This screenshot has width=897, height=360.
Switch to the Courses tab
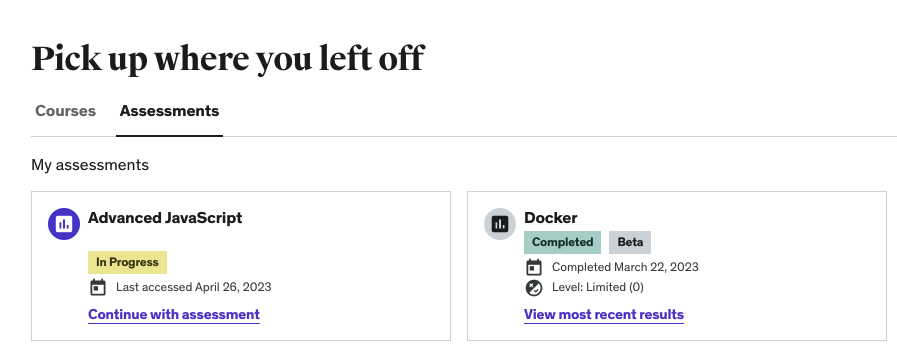coord(66,110)
